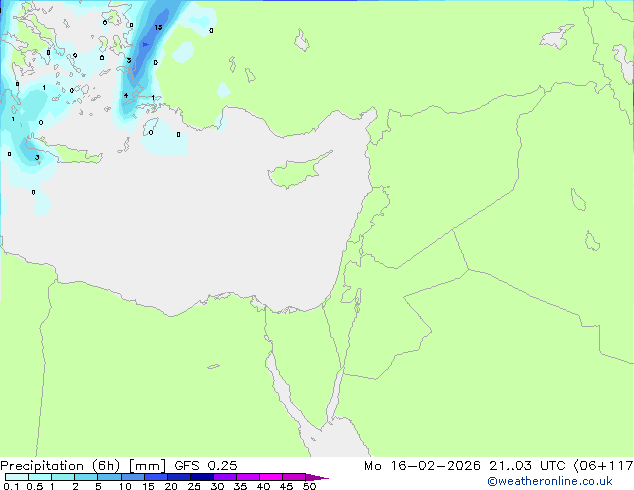Click the '[mm]' unit label
This screenshot has width=634, height=490.
tap(147, 466)
